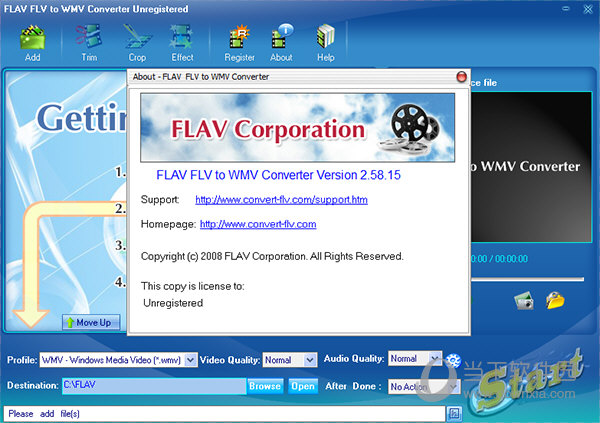
Task: Click the Unregistered license text
Action: click(x=173, y=303)
